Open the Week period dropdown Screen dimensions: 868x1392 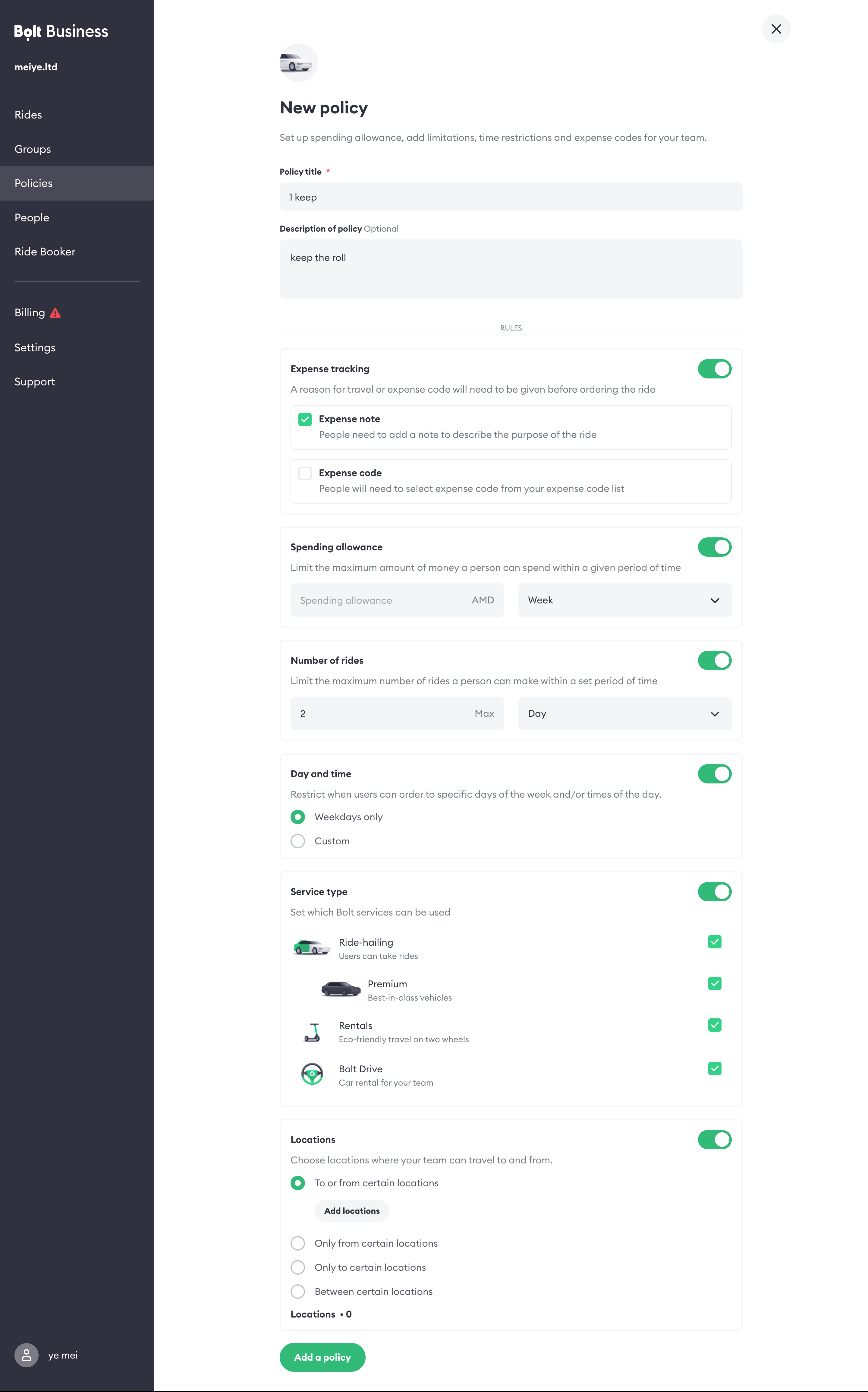click(624, 600)
